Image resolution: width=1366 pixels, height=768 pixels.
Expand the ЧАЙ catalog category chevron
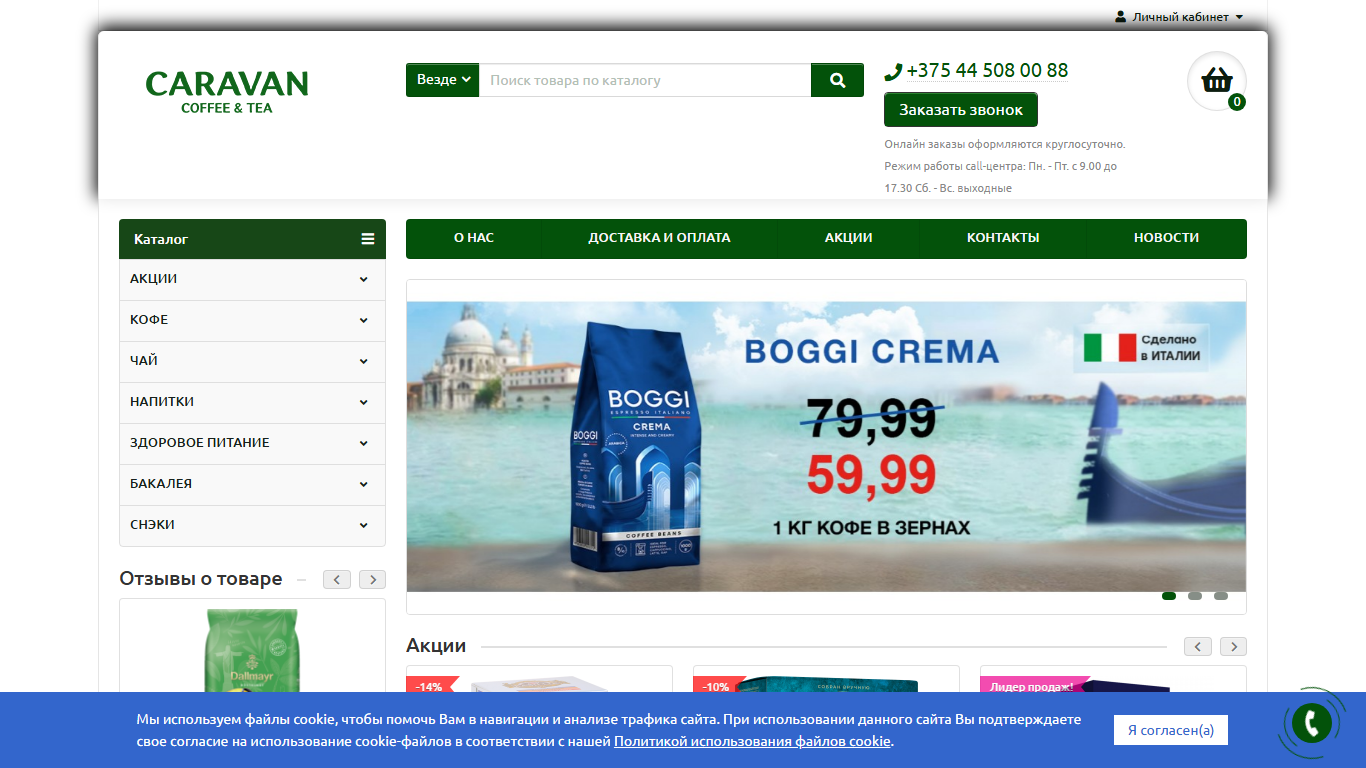click(364, 362)
